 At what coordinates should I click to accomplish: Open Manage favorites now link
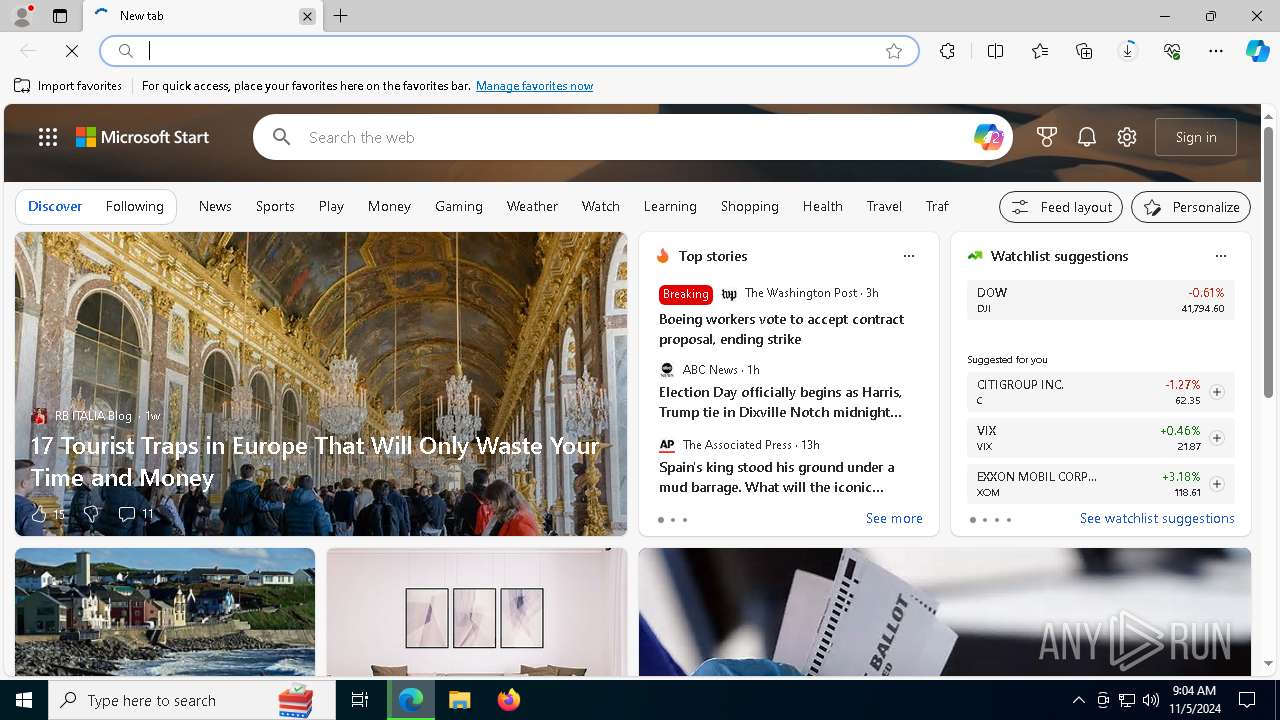tap(534, 86)
